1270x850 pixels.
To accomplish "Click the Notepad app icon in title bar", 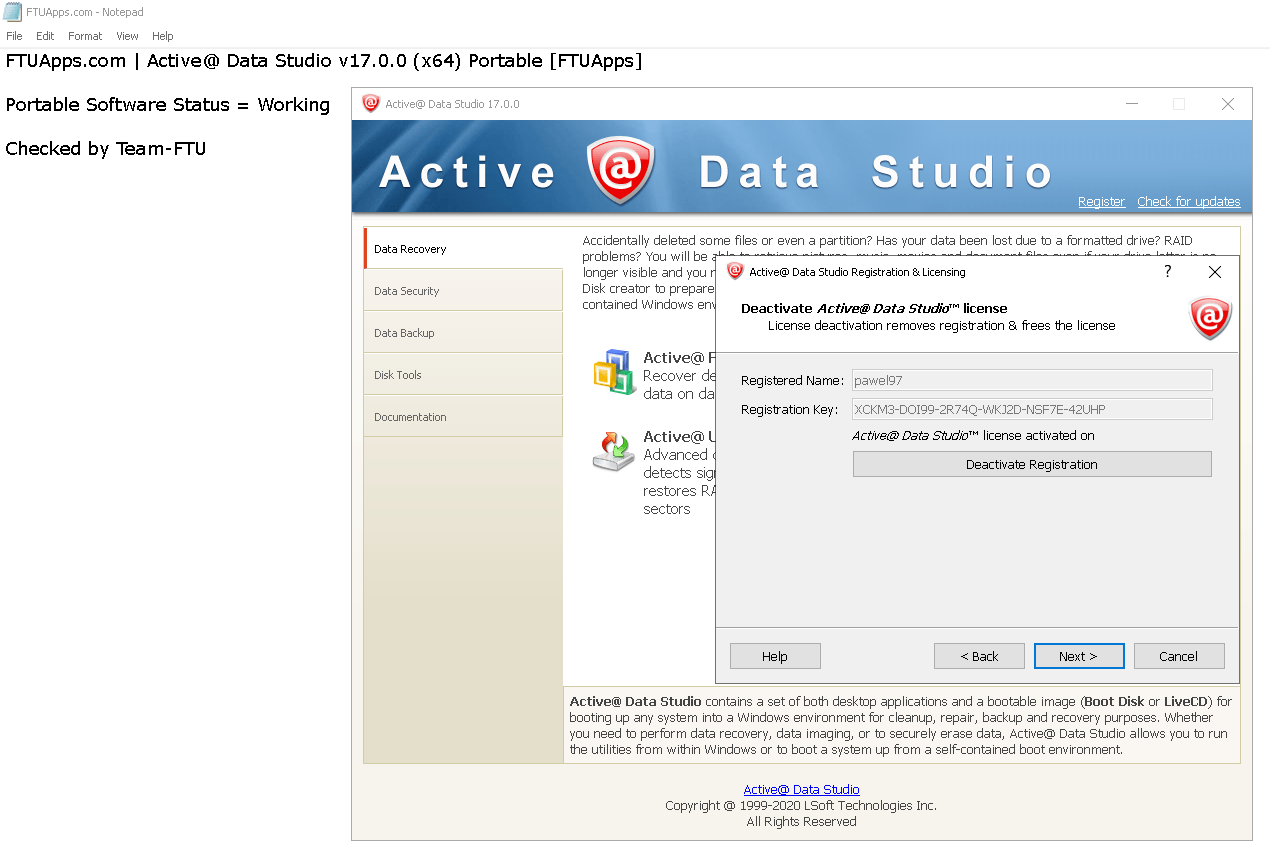I will point(12,12).
